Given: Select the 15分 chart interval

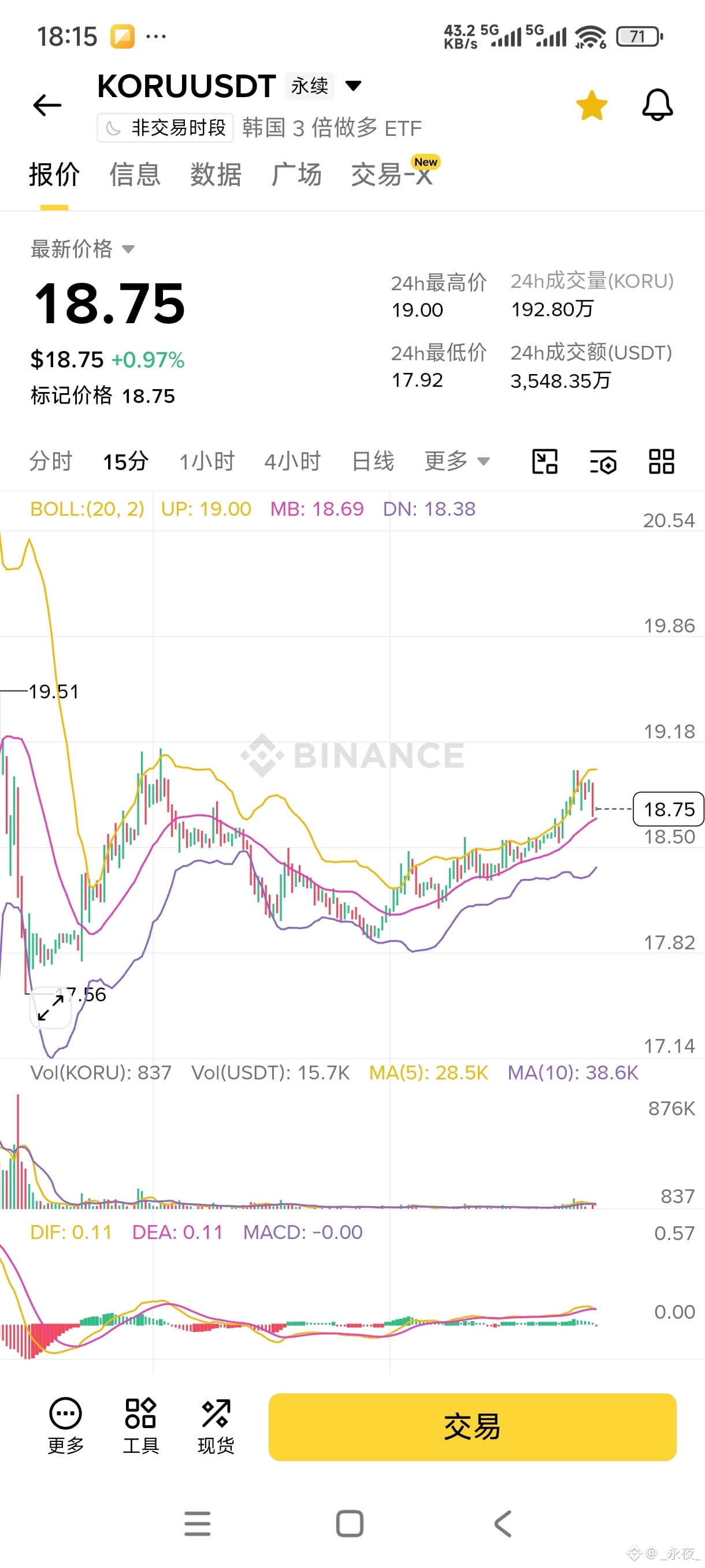Looking at the screenshot, I should (x=126, y=461).
